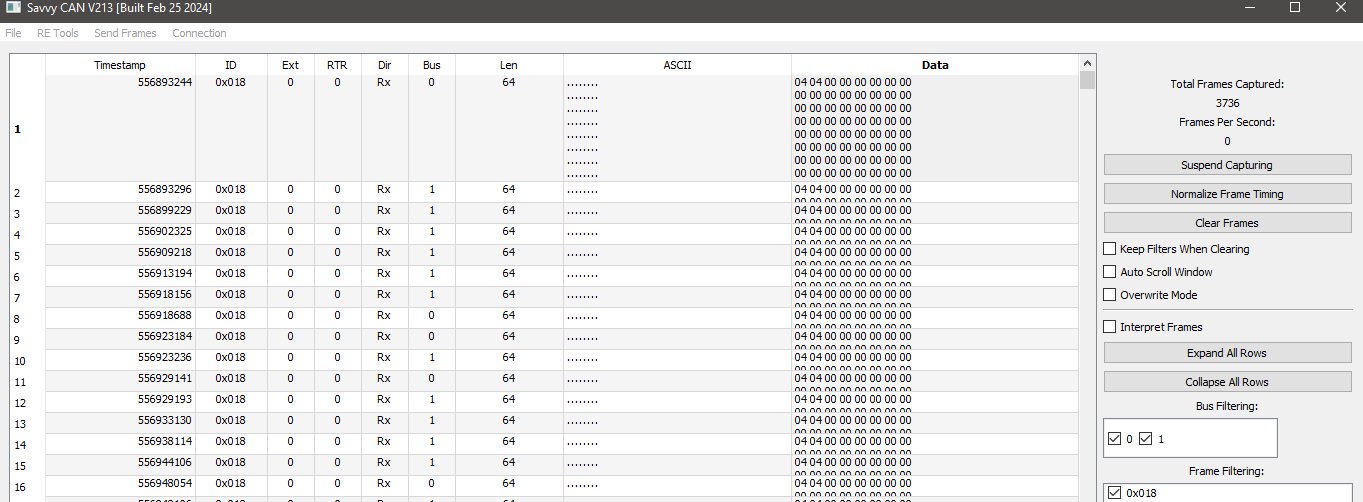Open the Send Frames menu

point(125,33)
